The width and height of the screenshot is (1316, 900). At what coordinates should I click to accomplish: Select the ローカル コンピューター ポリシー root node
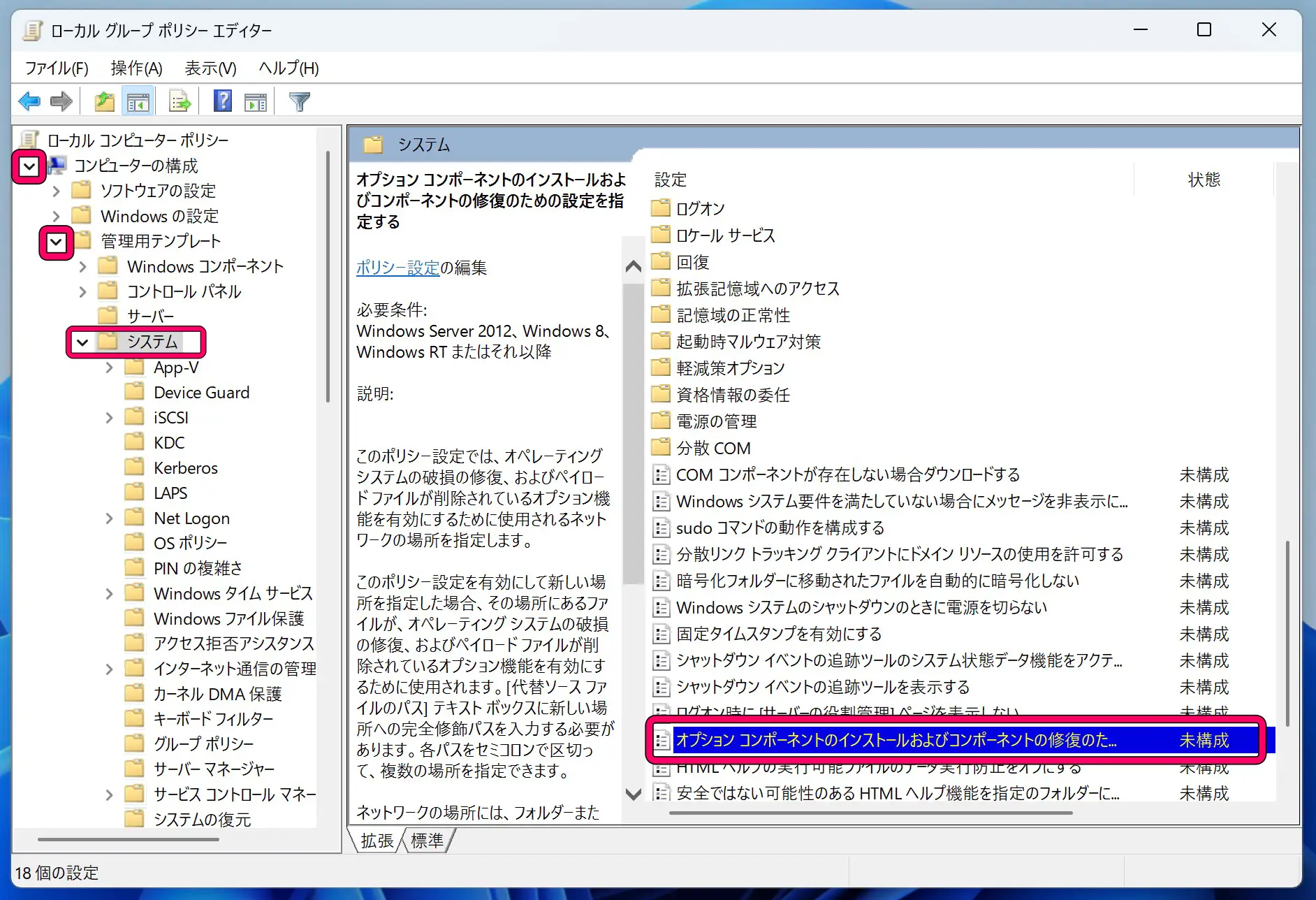coord(138,140)
